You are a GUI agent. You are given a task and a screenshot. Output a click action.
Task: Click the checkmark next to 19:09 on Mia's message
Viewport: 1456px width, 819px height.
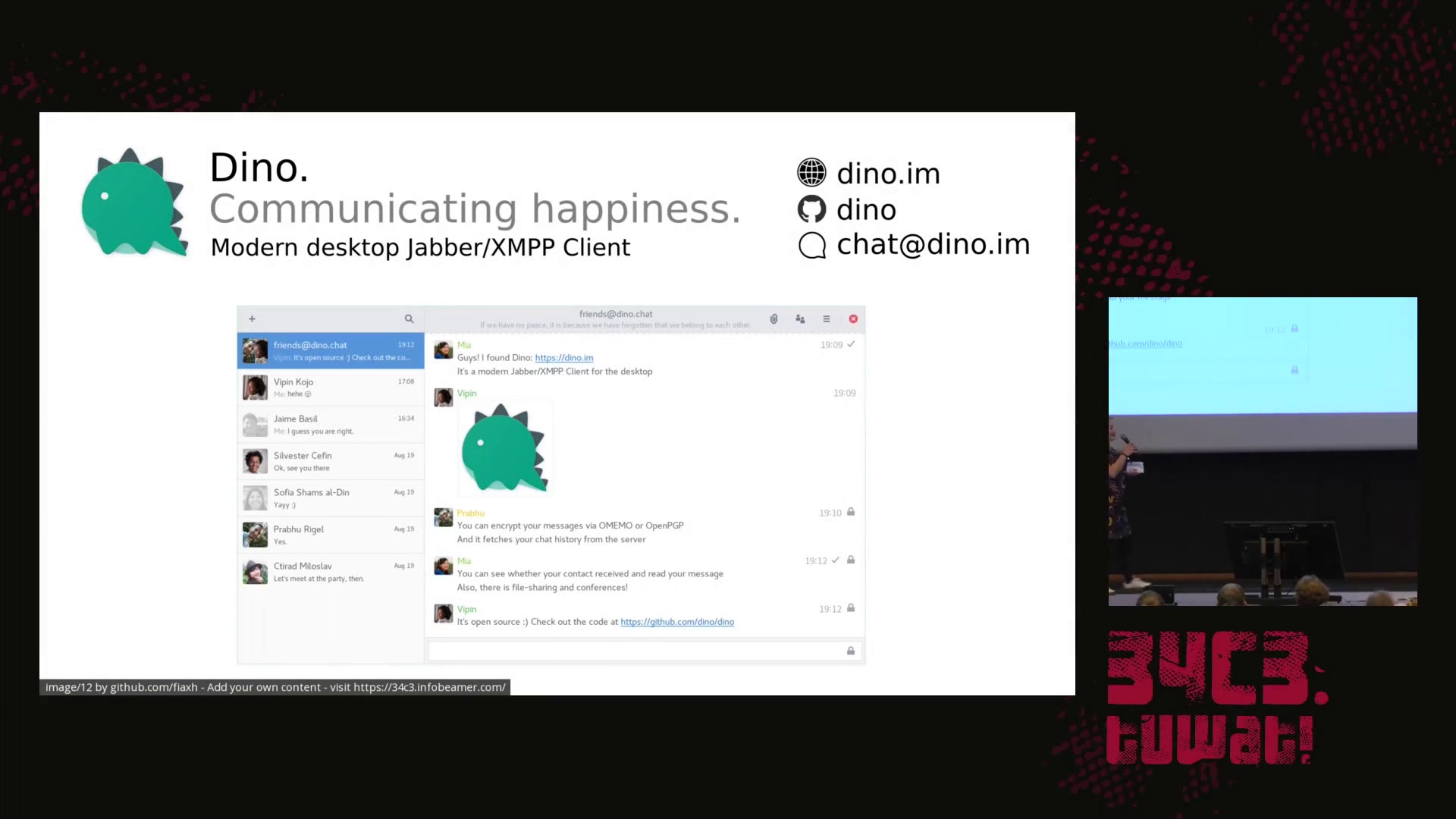pyautogui.click(x=851, y=344)
